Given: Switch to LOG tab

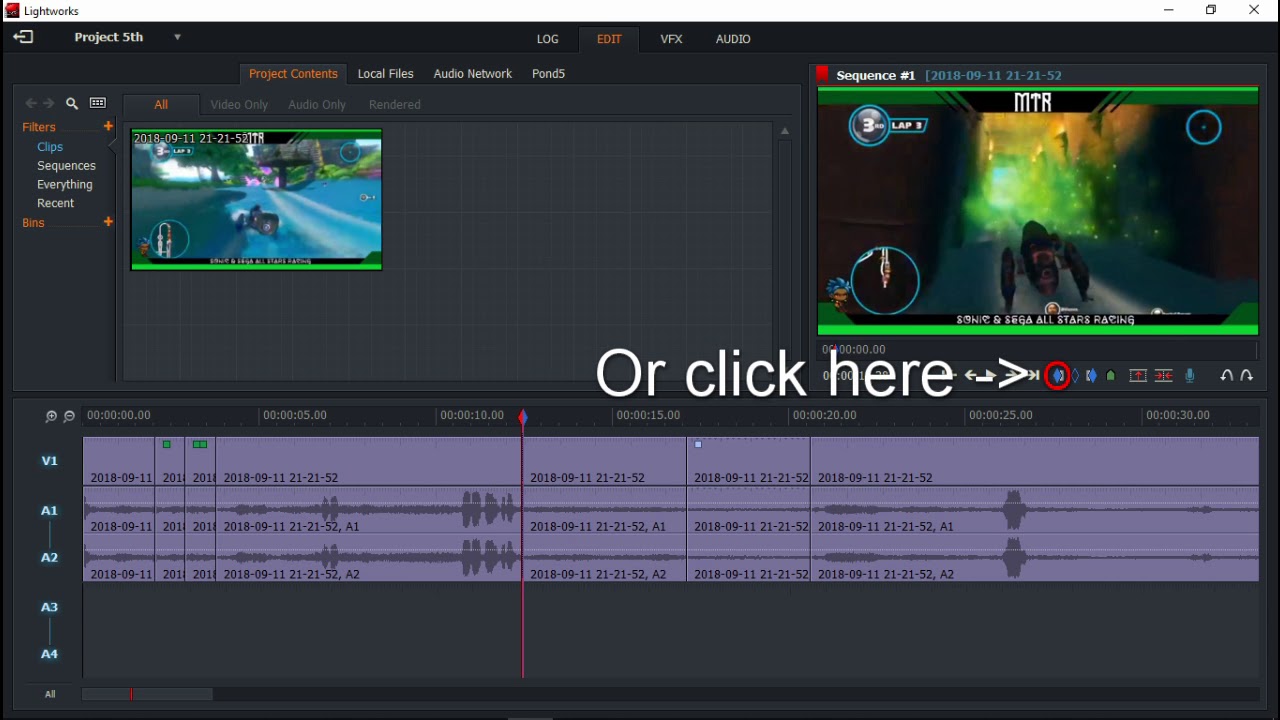Looking at the screenshot, I should (548, 39).
